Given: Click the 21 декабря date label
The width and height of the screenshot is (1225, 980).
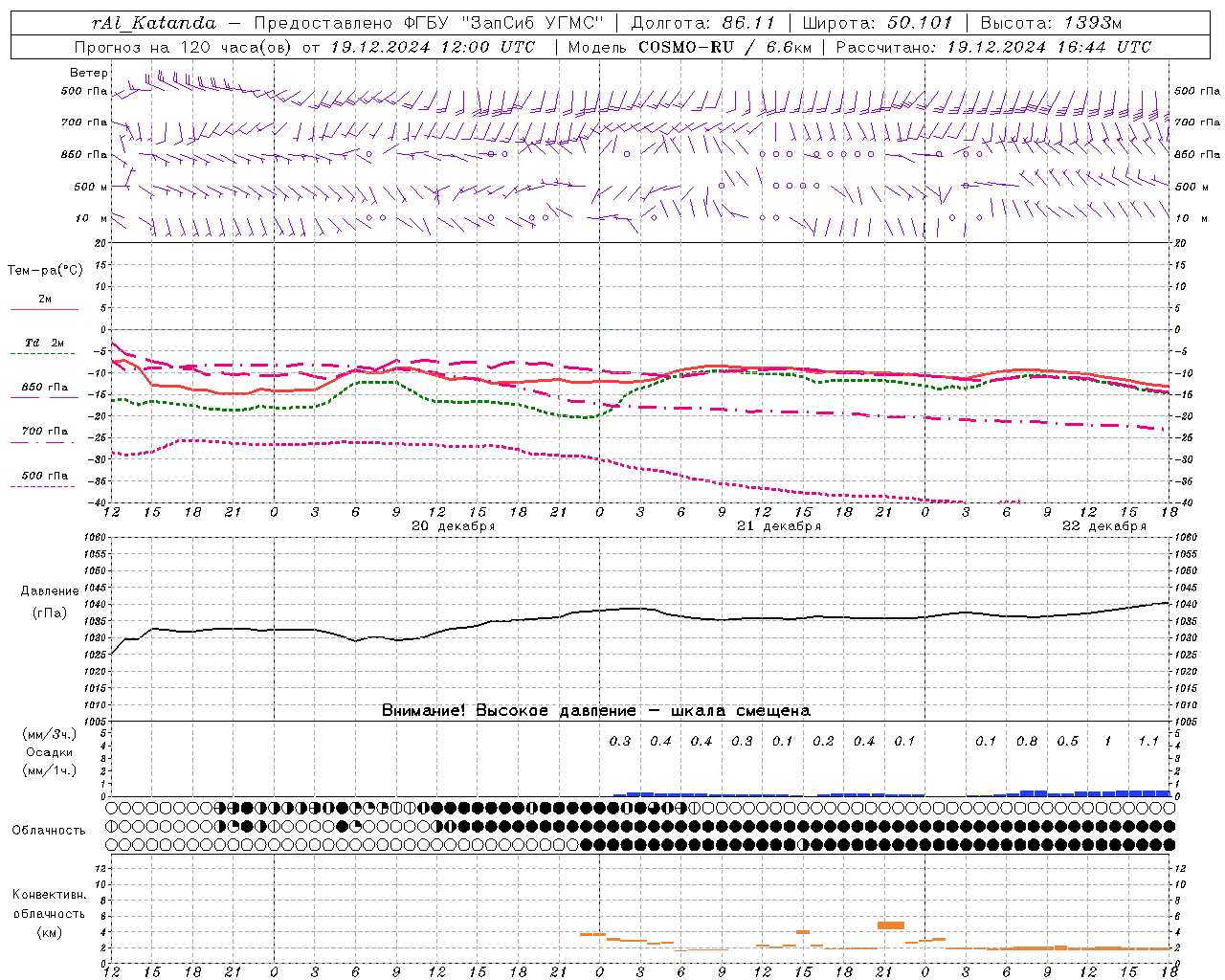Looking at the screenshot, I should click(779, 526).
